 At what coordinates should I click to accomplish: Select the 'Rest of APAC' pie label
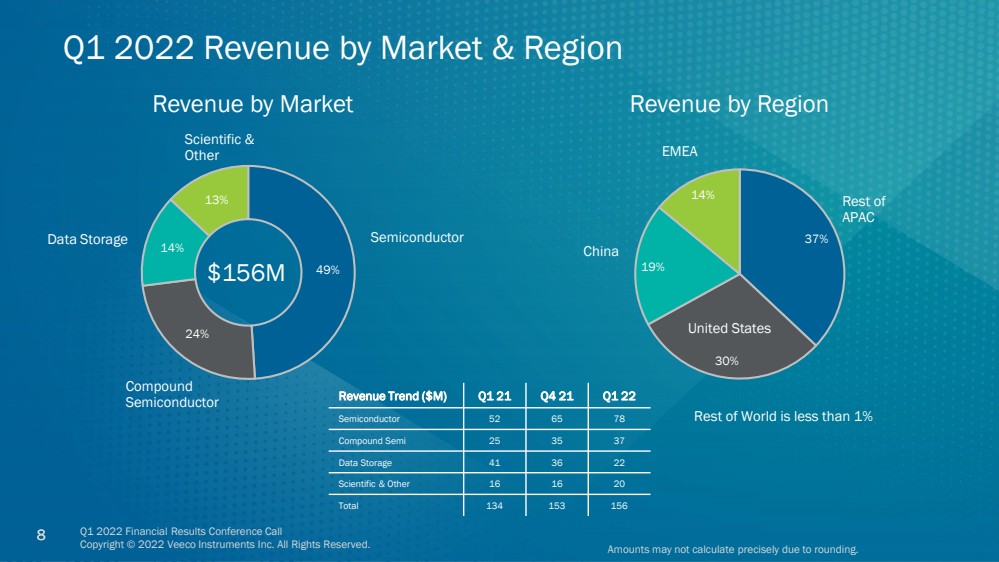click(863, 209)
